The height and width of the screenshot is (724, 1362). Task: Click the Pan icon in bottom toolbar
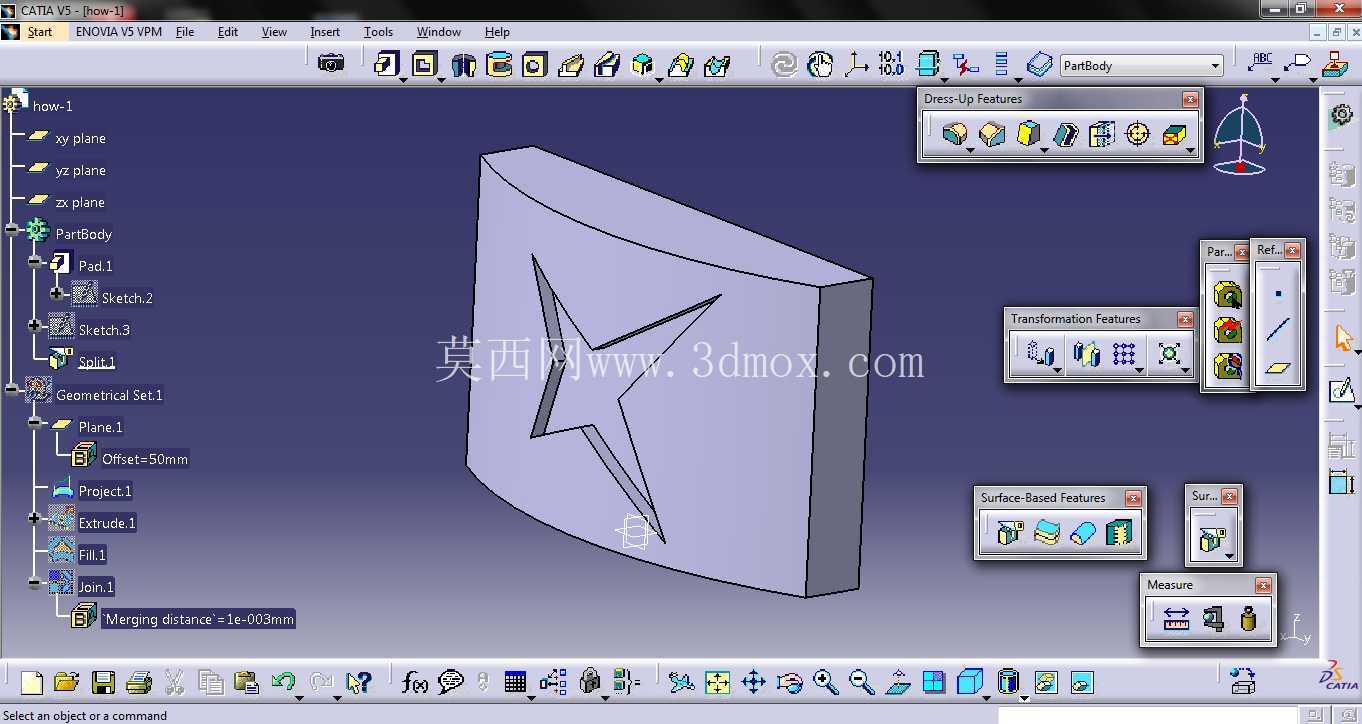click(754, 683)
